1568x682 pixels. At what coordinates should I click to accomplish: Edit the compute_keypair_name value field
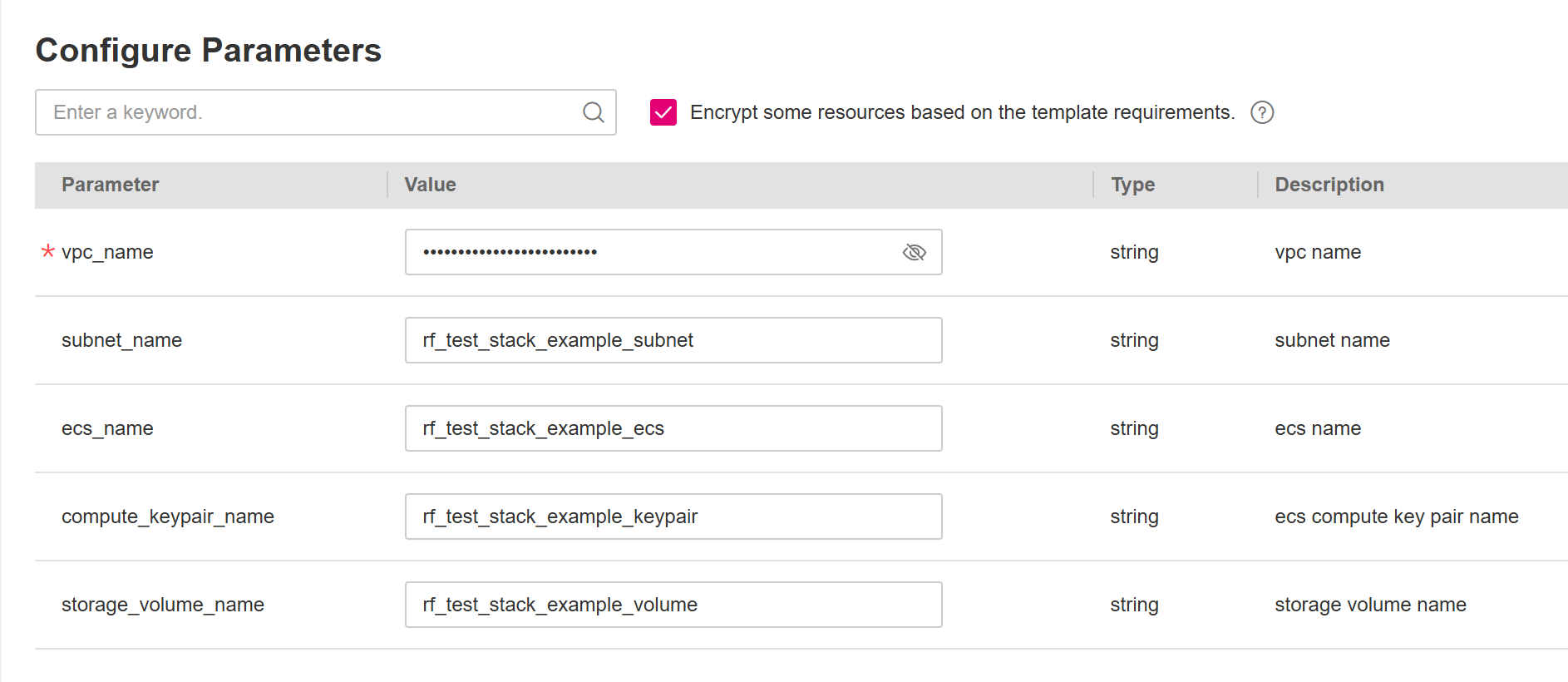tap(673, 516)
